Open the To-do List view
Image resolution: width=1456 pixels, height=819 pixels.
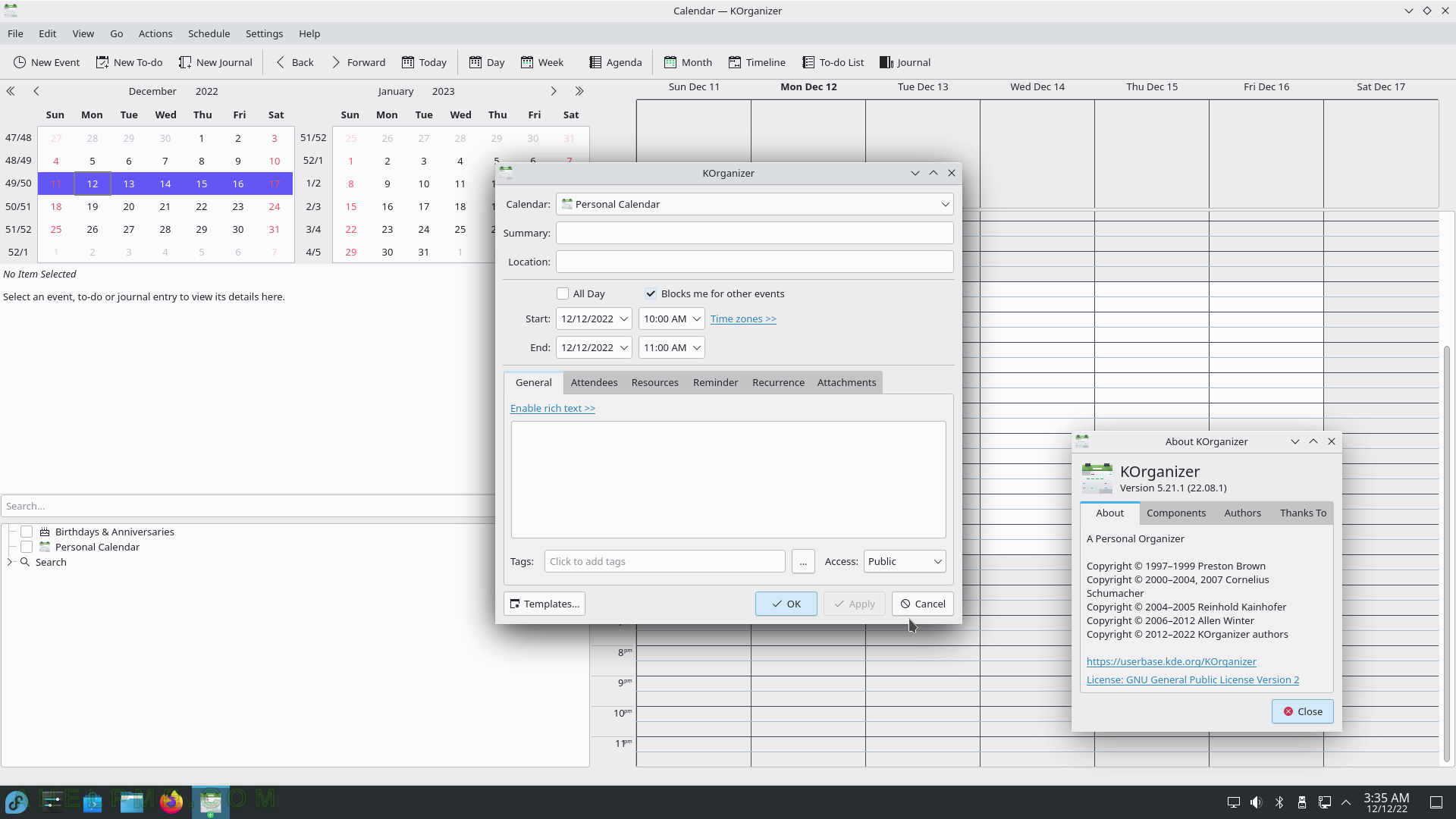(833, 62)
